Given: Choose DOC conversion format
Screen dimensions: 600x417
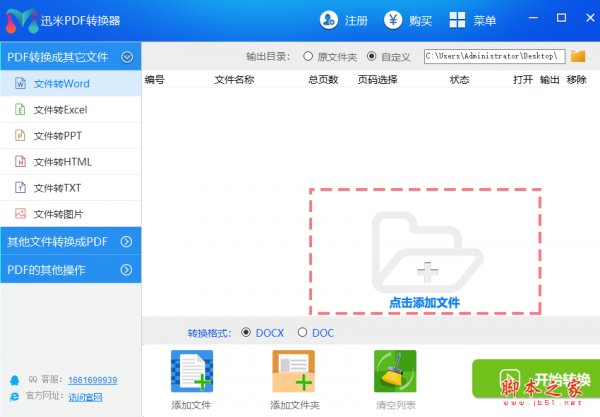Looking at the screenshot, I should (302, 332).
